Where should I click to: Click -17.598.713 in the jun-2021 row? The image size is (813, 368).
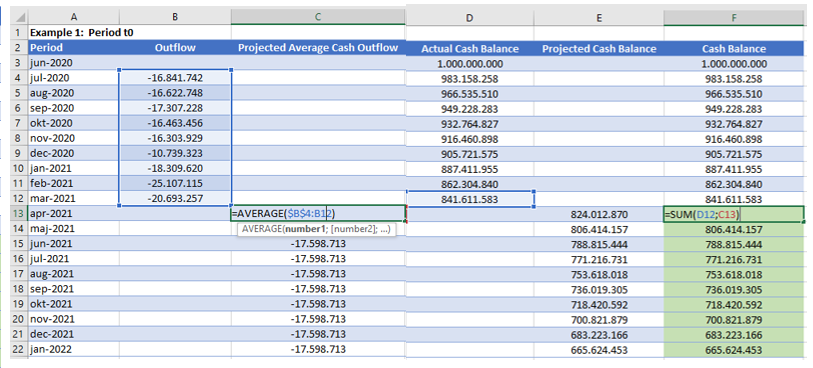(318, 243)
